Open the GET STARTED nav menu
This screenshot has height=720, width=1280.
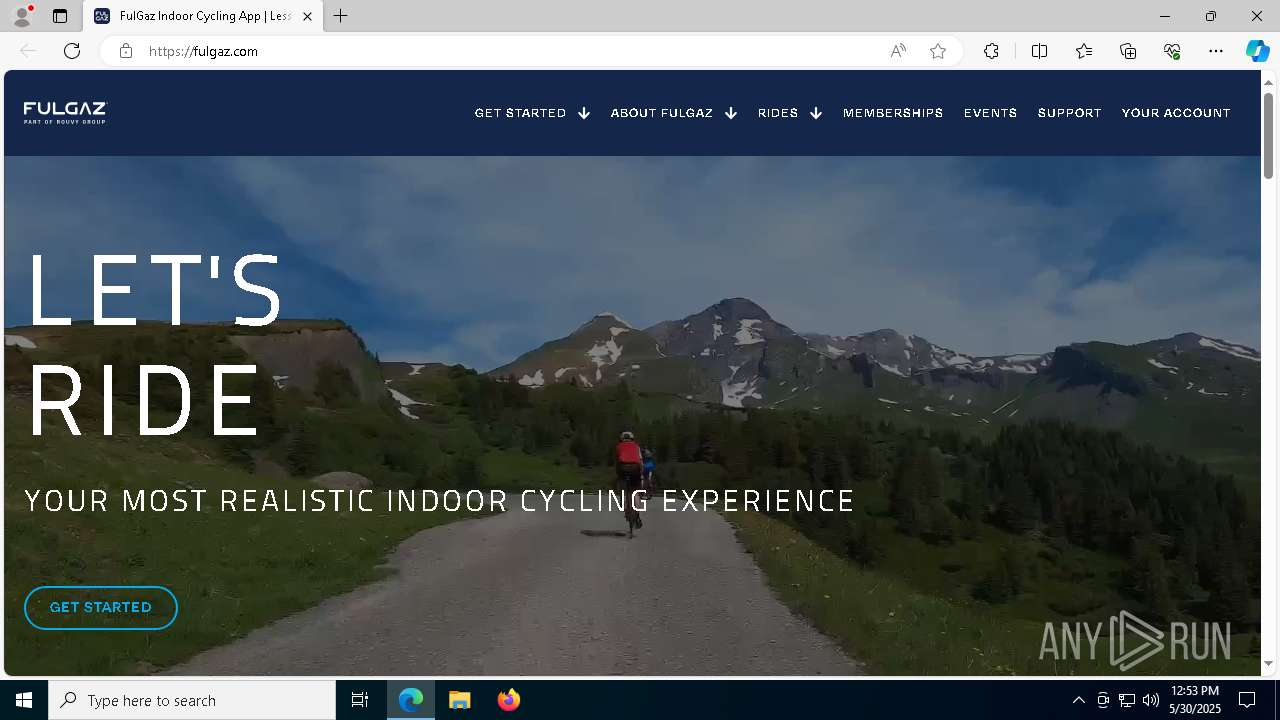point(520,113)
